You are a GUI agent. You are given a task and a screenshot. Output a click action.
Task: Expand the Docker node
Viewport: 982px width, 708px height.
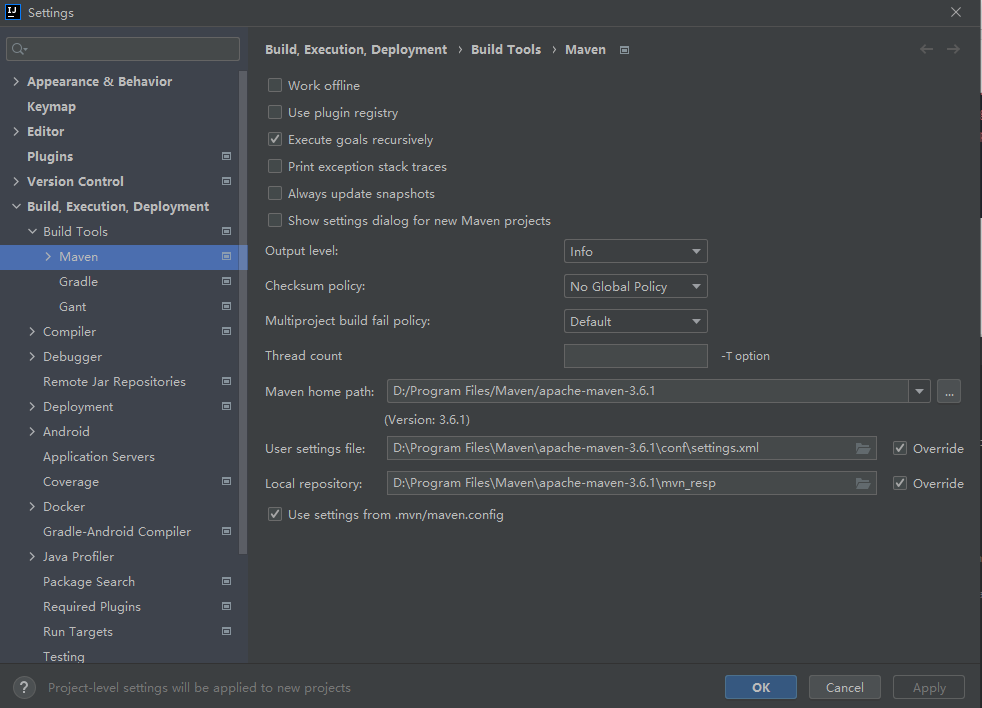(x=32, y=506)
